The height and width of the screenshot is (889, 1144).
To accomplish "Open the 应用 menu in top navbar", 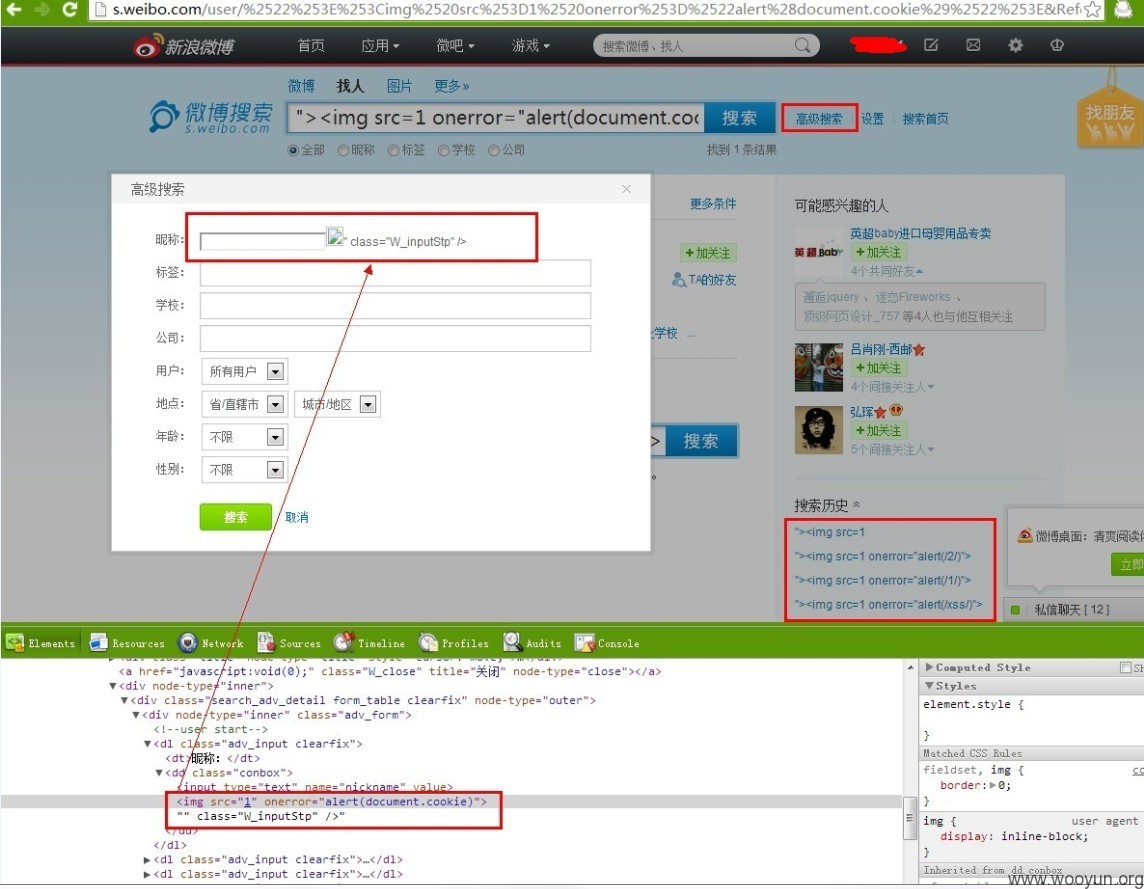I will (380, 46).
